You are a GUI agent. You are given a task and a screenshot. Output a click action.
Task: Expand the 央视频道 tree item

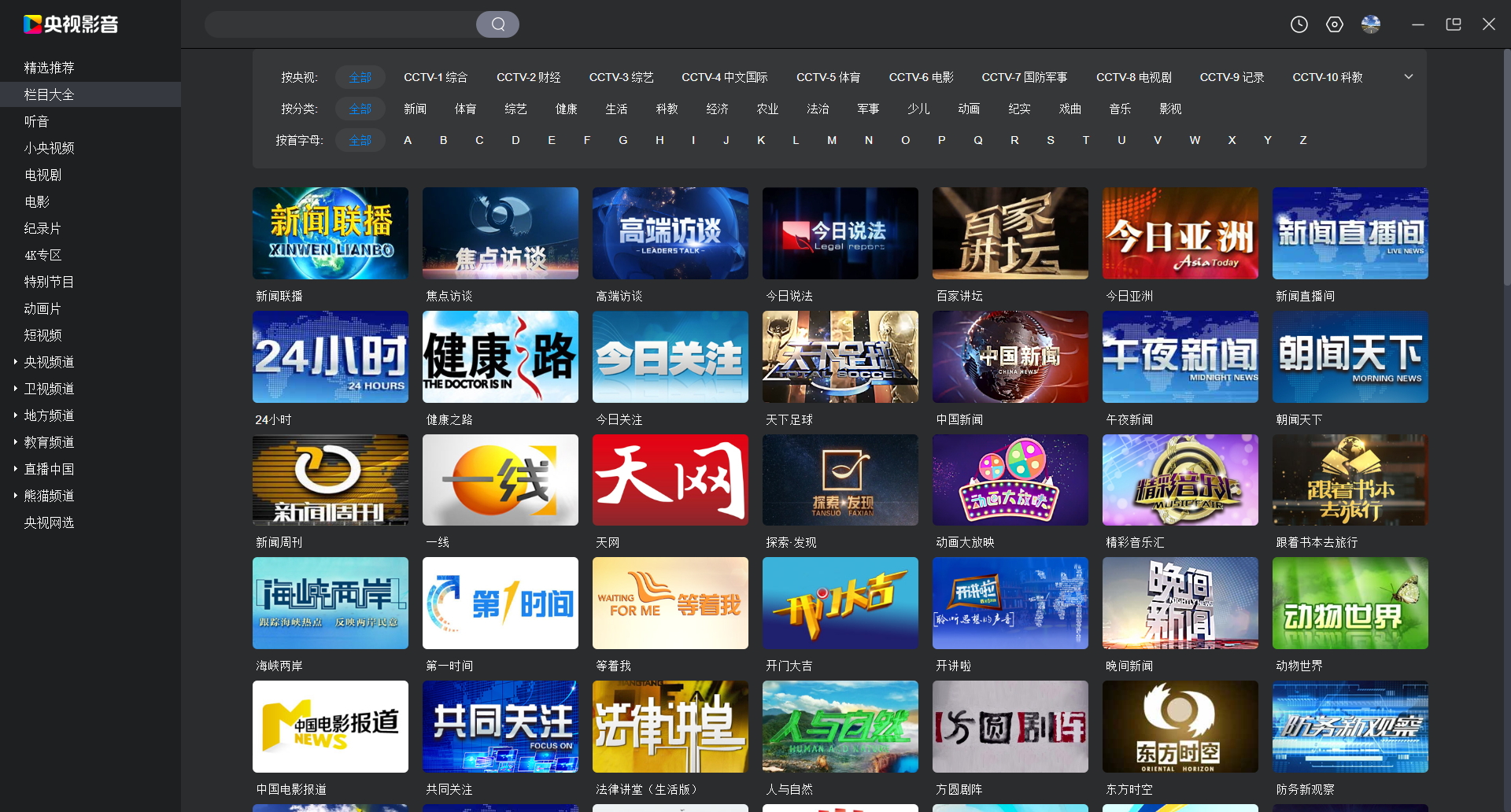(16, 362)
